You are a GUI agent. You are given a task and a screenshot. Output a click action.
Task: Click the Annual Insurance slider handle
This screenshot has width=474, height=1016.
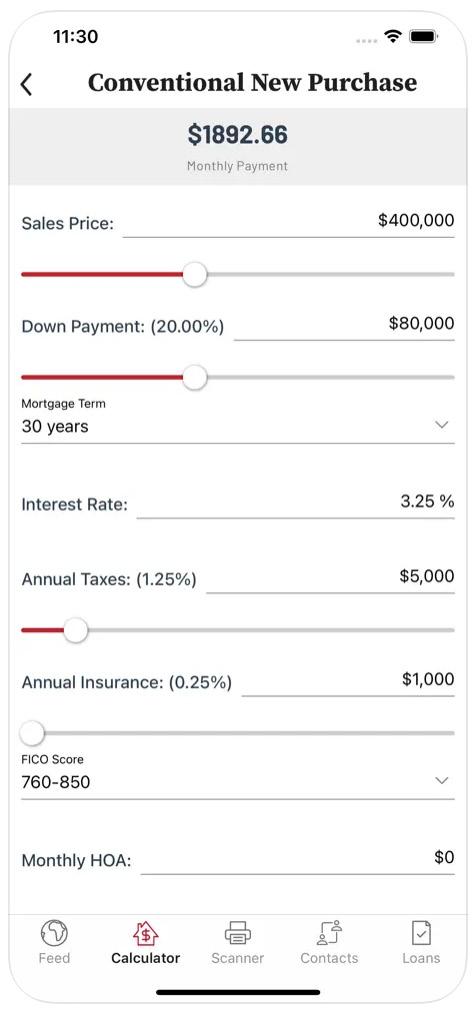32,733
